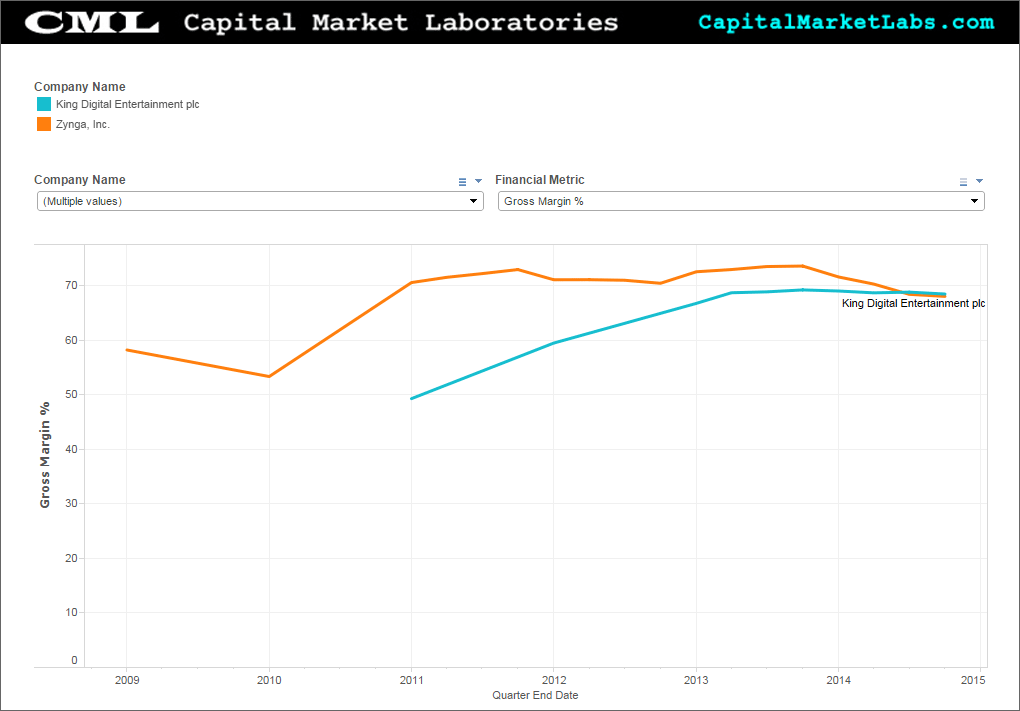Click the 10 y-axis tick label
The image size is (1020, 711).
[71, 612]
